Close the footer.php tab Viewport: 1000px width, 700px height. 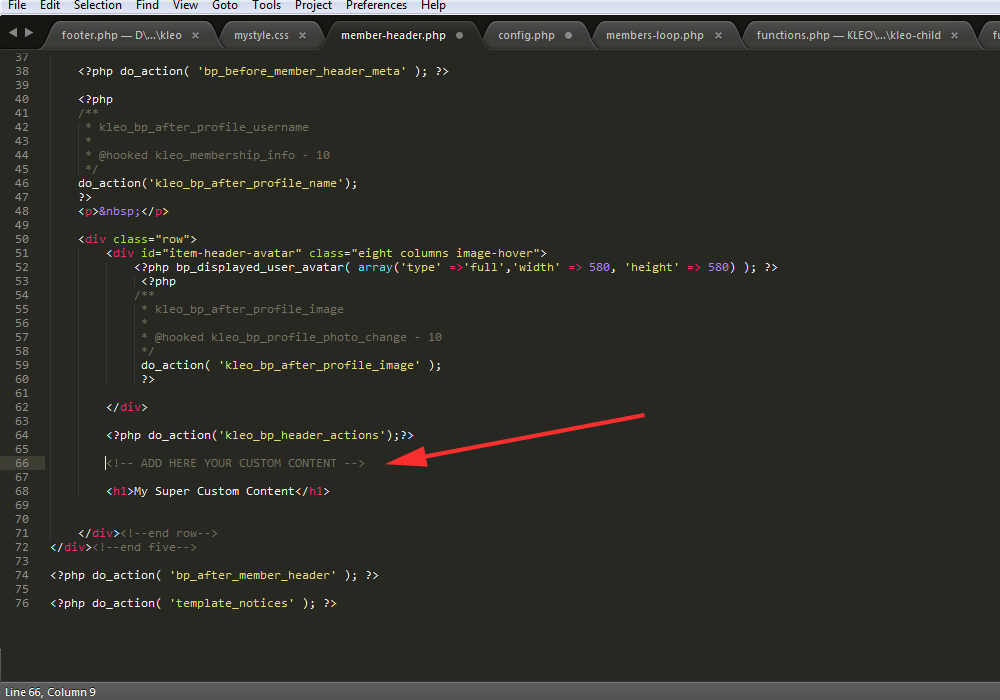click(195, 35)
